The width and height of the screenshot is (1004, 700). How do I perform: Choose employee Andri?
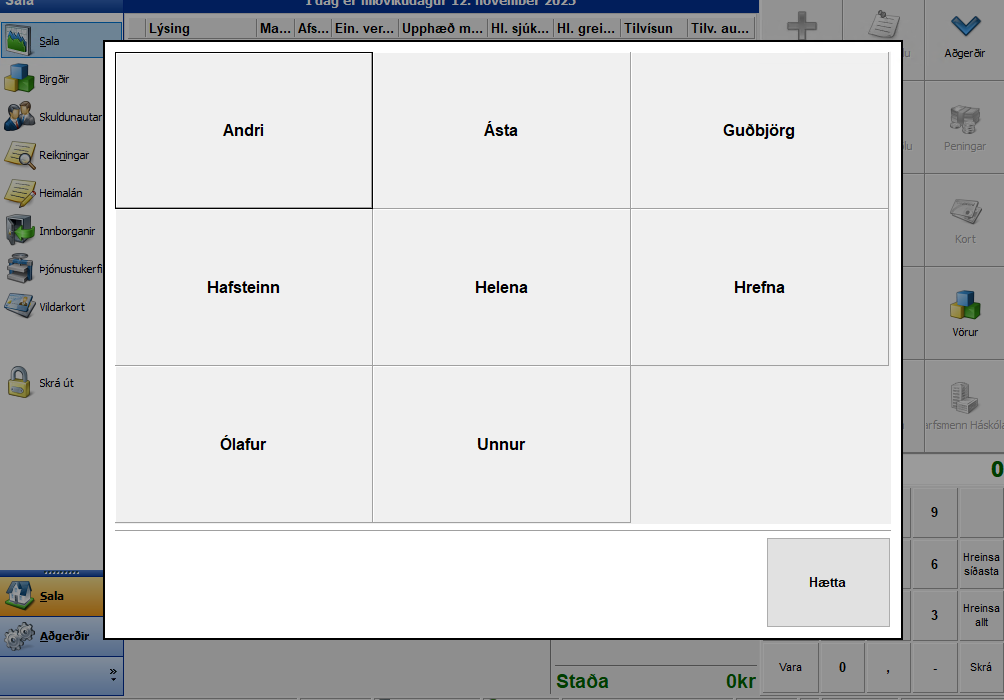pos(243,130)
